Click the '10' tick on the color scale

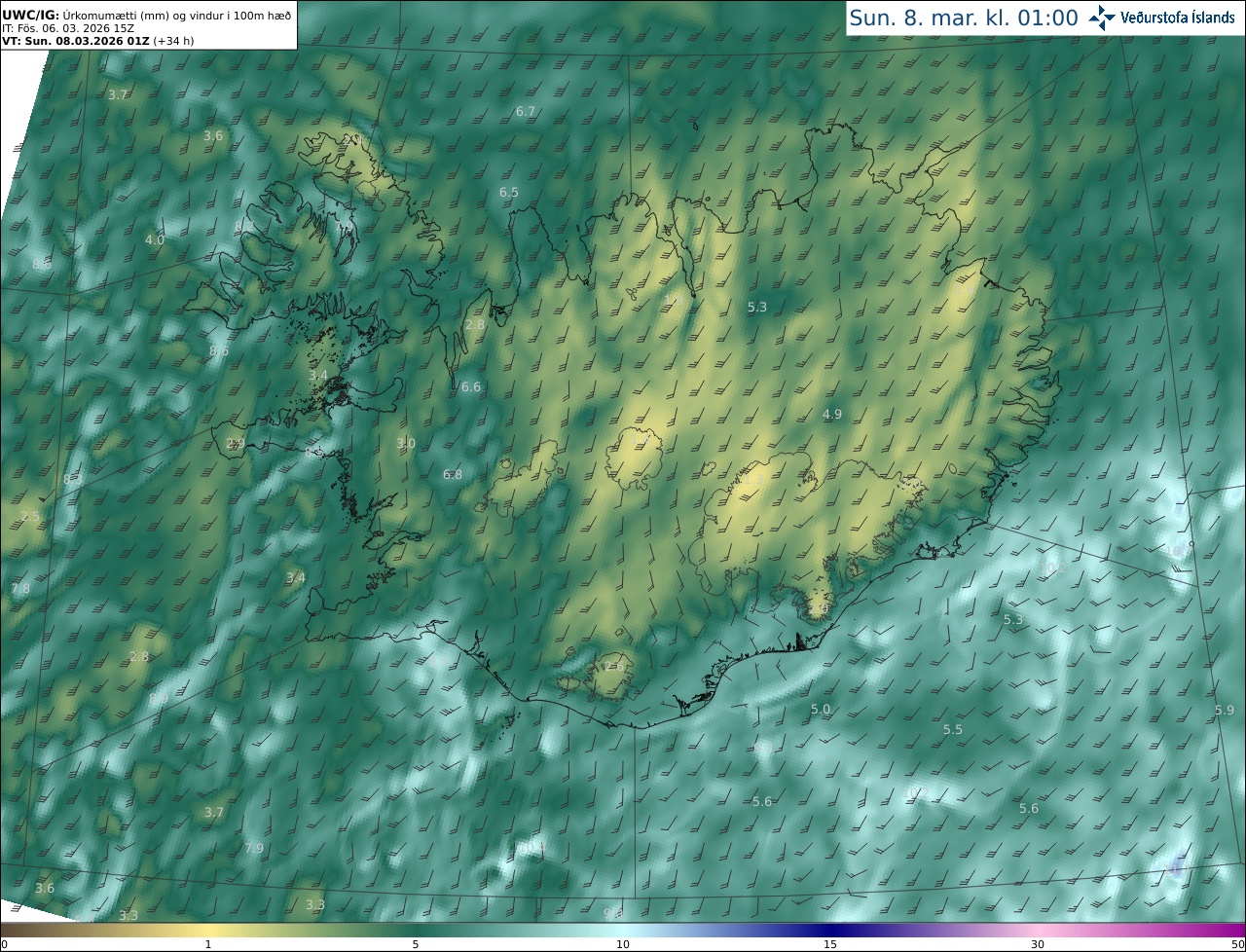[623, 944]
